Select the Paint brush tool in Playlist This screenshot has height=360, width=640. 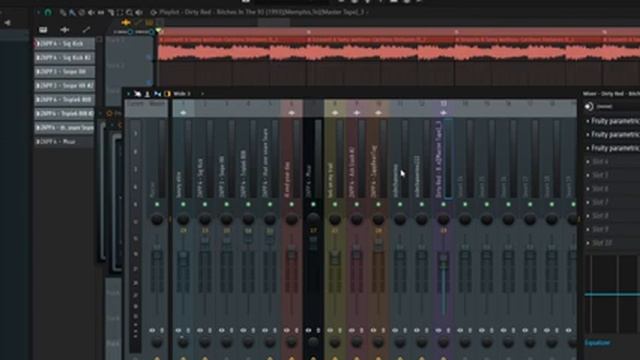(x=72, y=13)
